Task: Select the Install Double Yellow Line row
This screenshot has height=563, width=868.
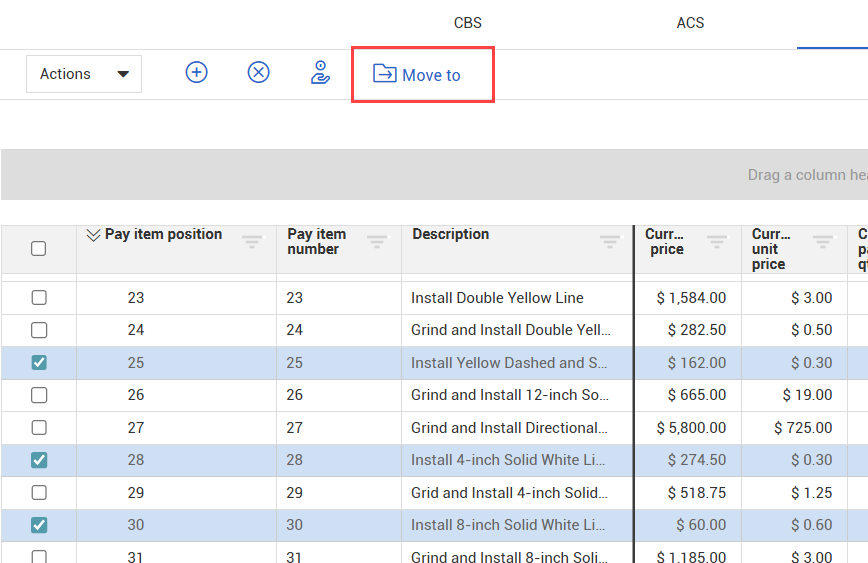Action: (x=497, y=298)
